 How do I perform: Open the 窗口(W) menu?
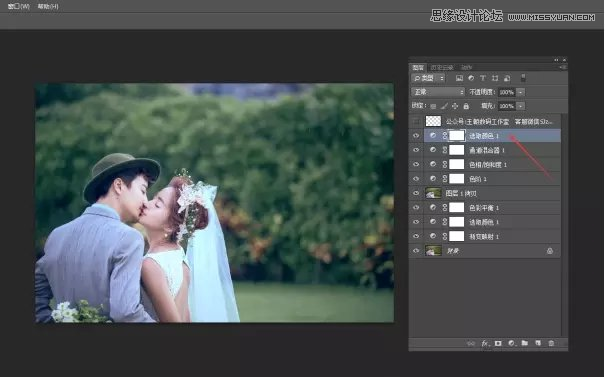click(x=19, y=7)
